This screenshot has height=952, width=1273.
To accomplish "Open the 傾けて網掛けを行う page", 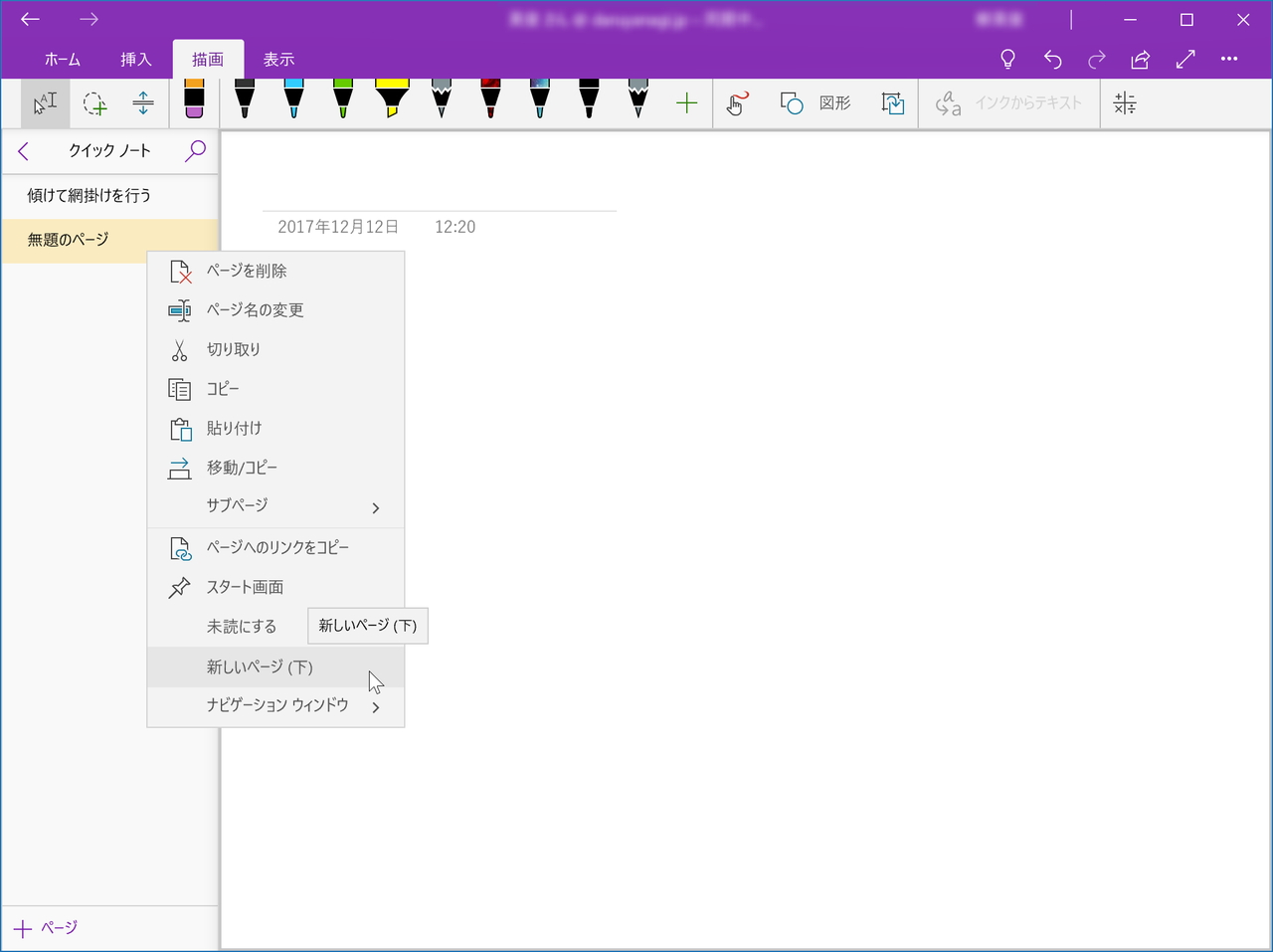I will tap(109, 196).
